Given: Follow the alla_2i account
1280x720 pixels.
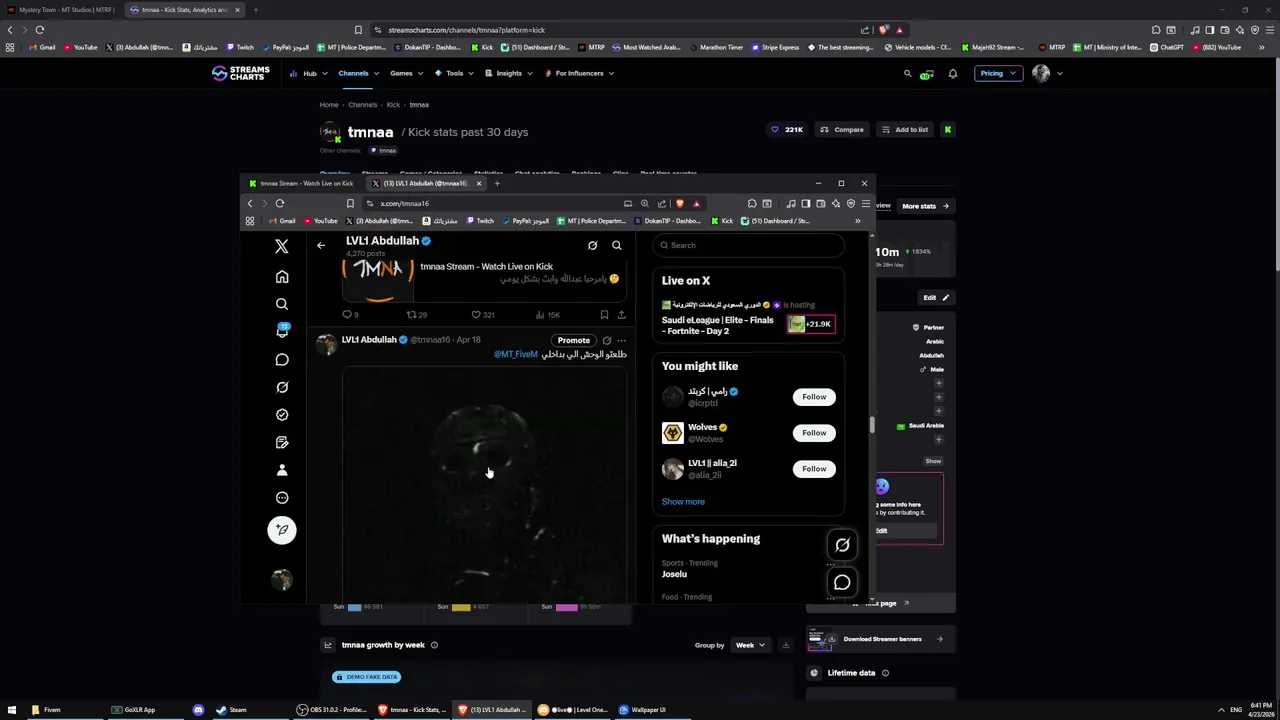Looking at the screenshot, I should [x=814, y=469].
